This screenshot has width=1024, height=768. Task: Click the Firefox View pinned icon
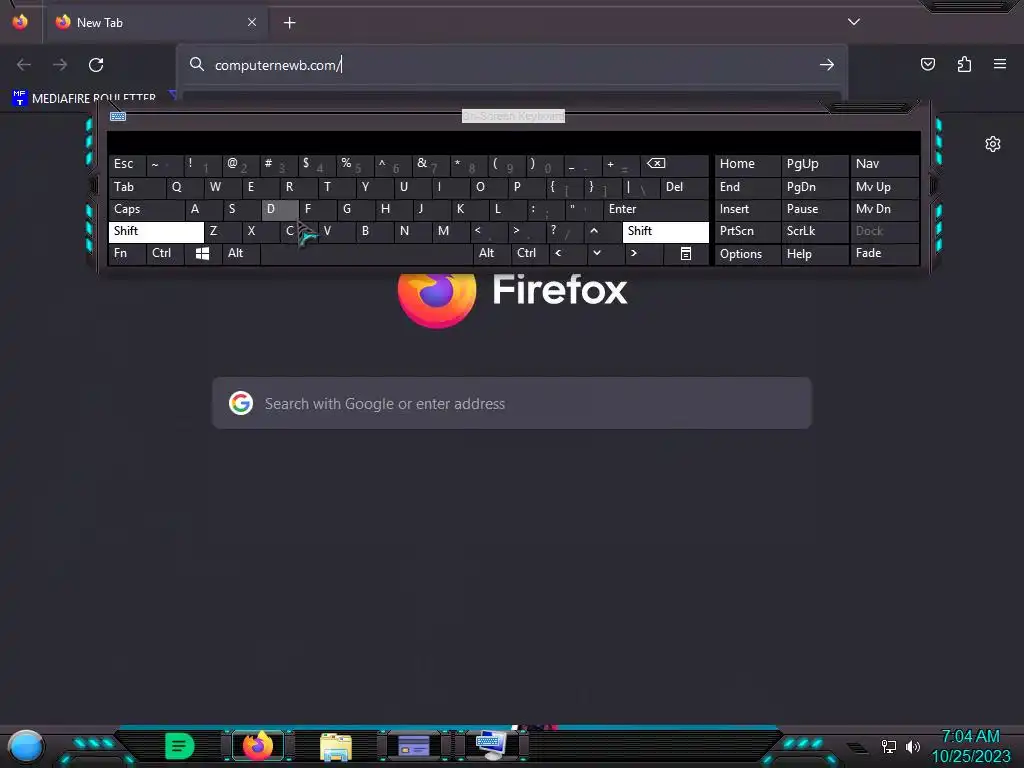[20, 22]
